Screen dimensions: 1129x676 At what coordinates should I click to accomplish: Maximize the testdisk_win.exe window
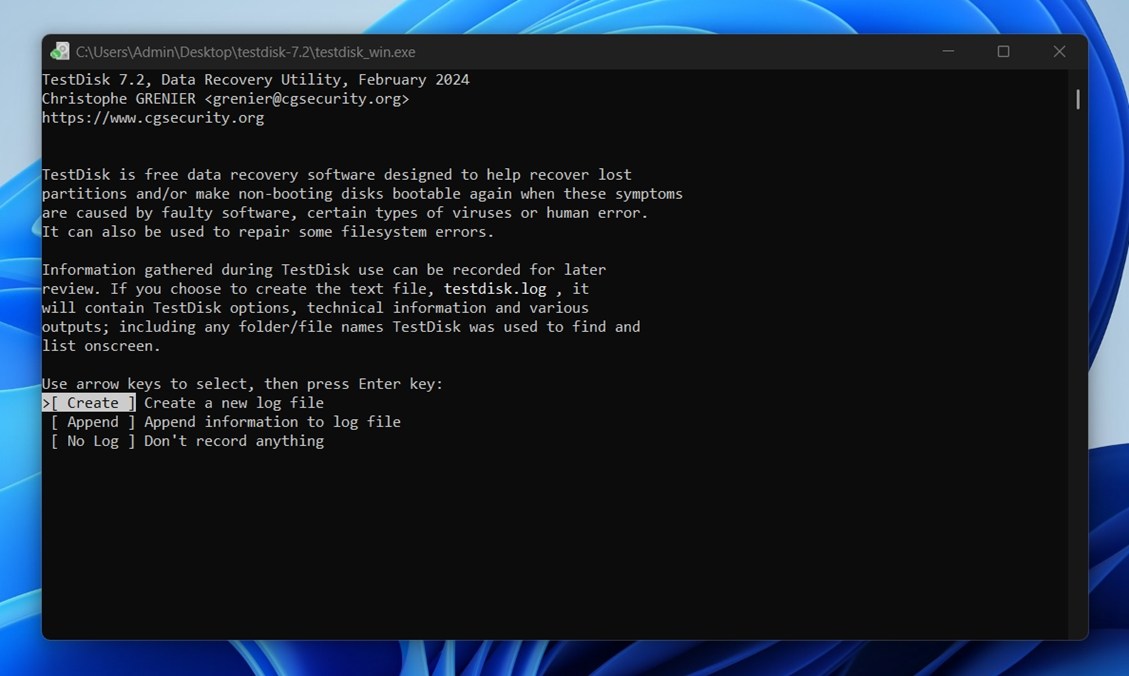point(1003,52)
